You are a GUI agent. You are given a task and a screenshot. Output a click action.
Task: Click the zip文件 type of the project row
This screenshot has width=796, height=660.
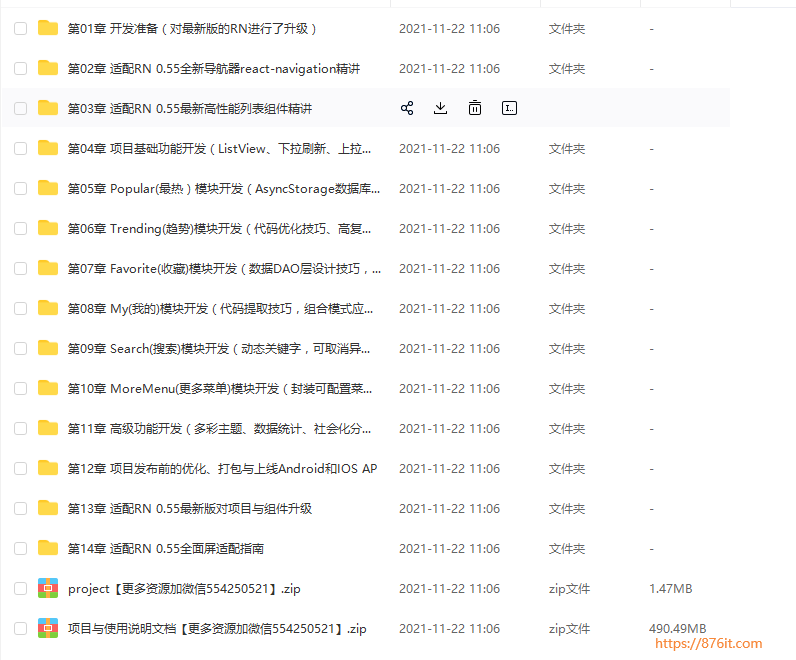(569, 589)
